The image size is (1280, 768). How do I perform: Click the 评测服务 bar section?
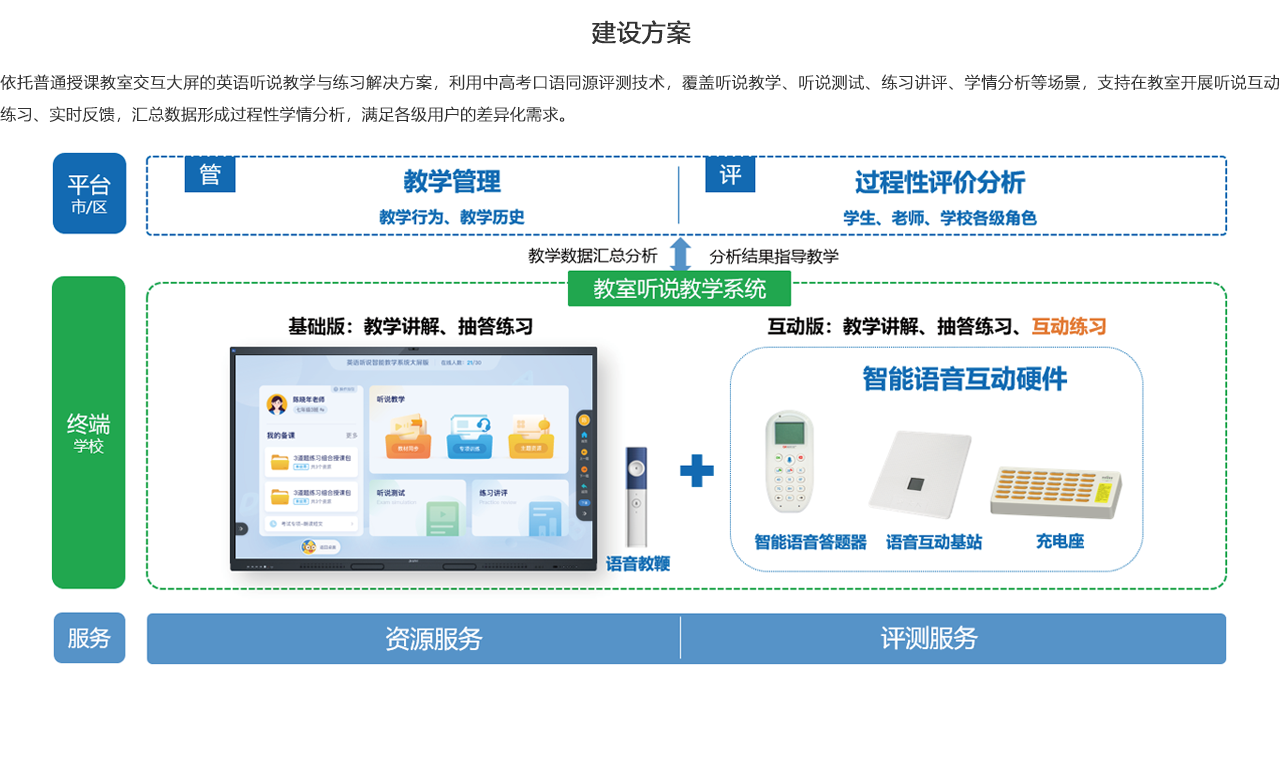(x=928, y=639)
